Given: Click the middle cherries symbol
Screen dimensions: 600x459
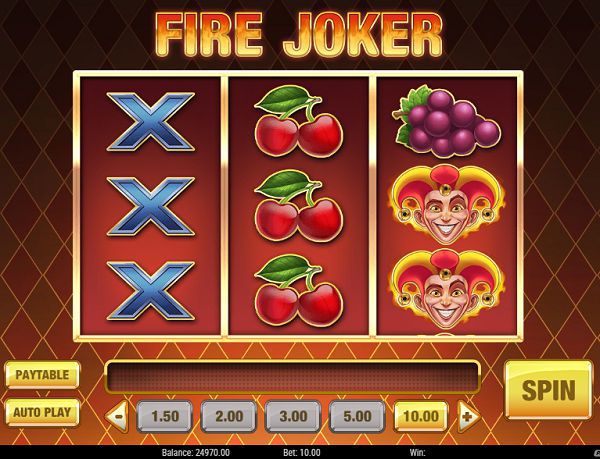Looking at the screenshot, I should (298, 206).
